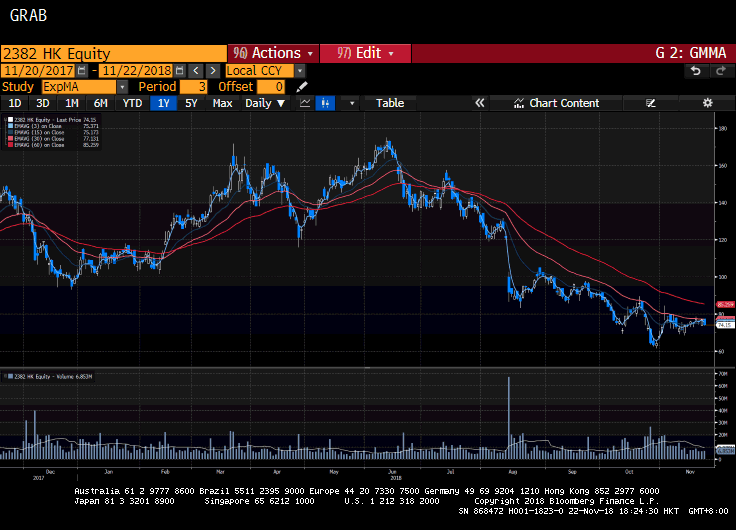The image size is (736, 530).
Task: Open start date calendar picker icon
Action: pyautogui.click(x=82, y=71)
